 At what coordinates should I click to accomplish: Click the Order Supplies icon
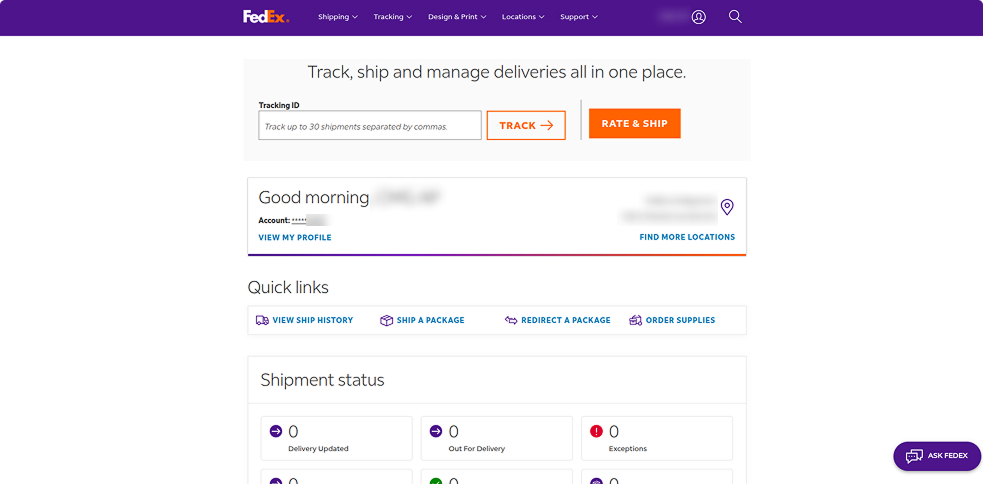(635, 320)
